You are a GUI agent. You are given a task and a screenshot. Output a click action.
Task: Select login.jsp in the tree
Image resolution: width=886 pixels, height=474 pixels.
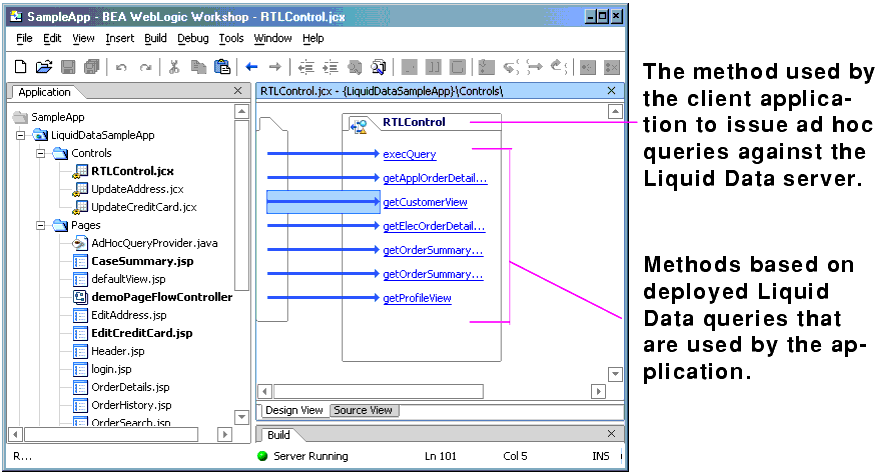(111, 369)
